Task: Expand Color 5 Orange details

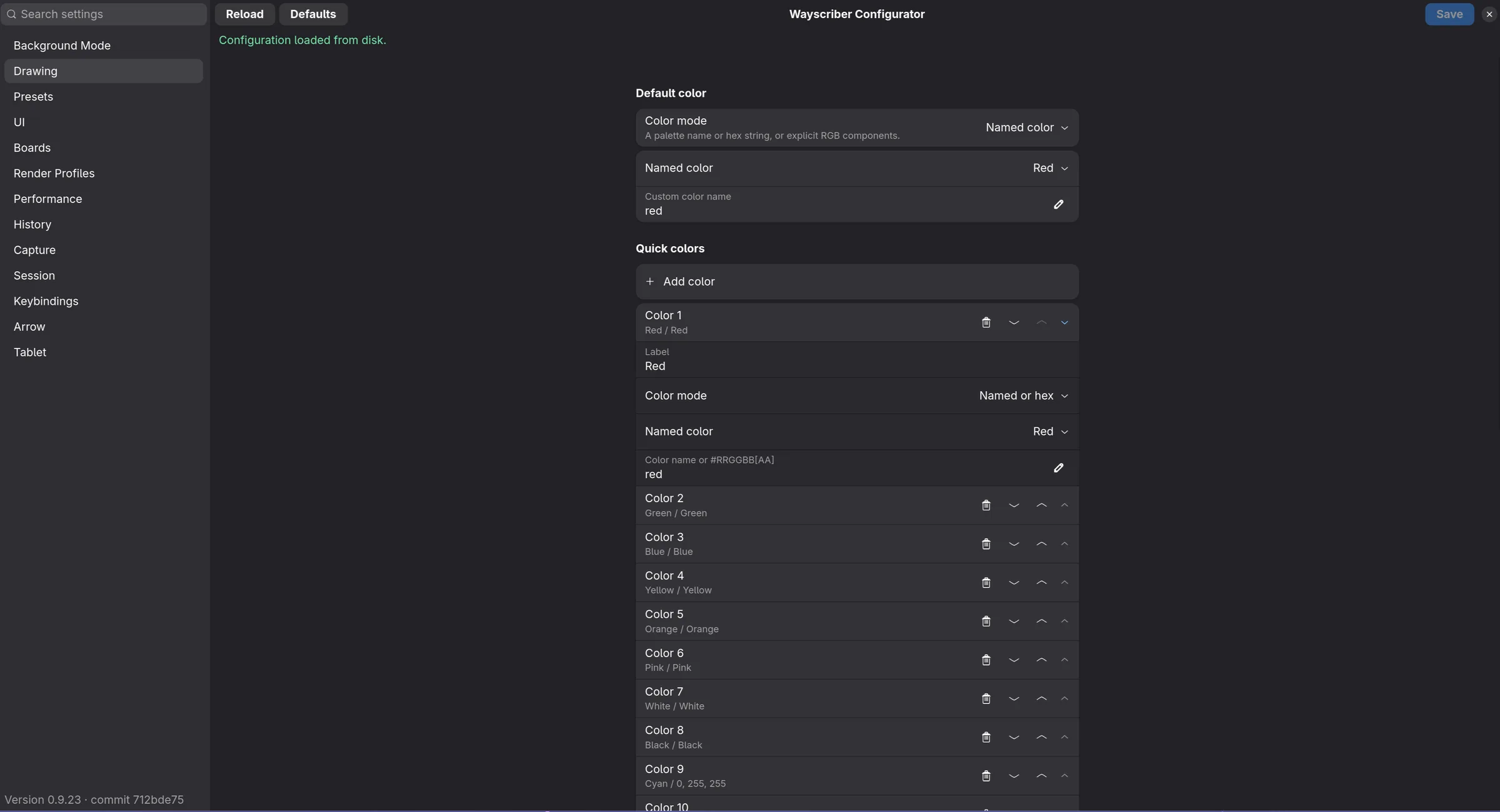Action: [x=1064, y=621]
